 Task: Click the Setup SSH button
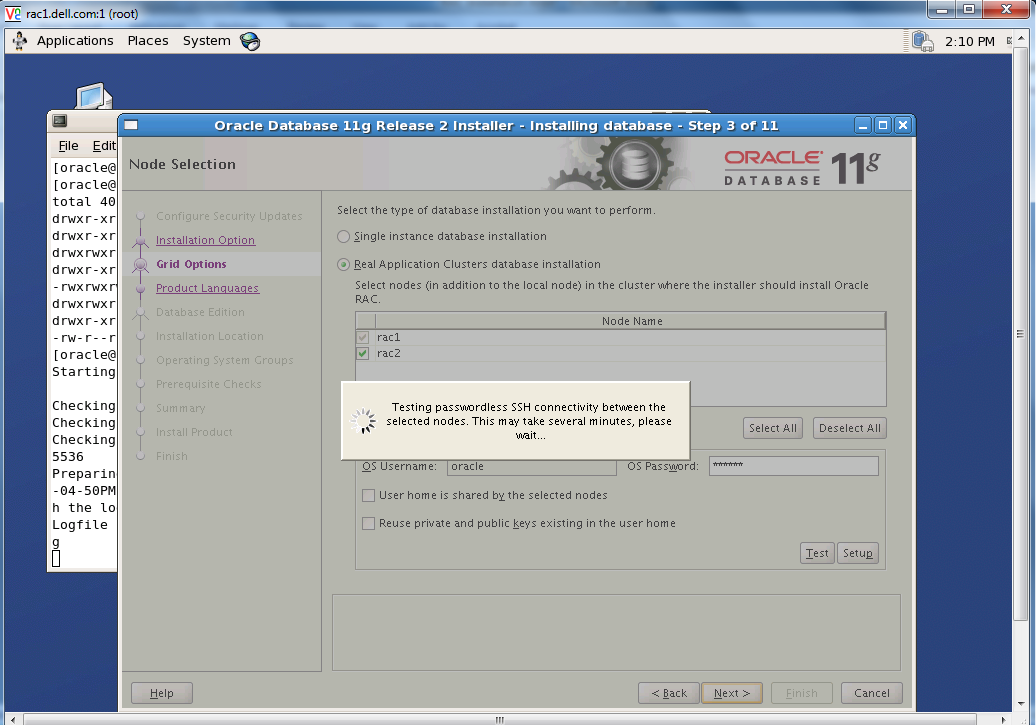click(858, 553)
